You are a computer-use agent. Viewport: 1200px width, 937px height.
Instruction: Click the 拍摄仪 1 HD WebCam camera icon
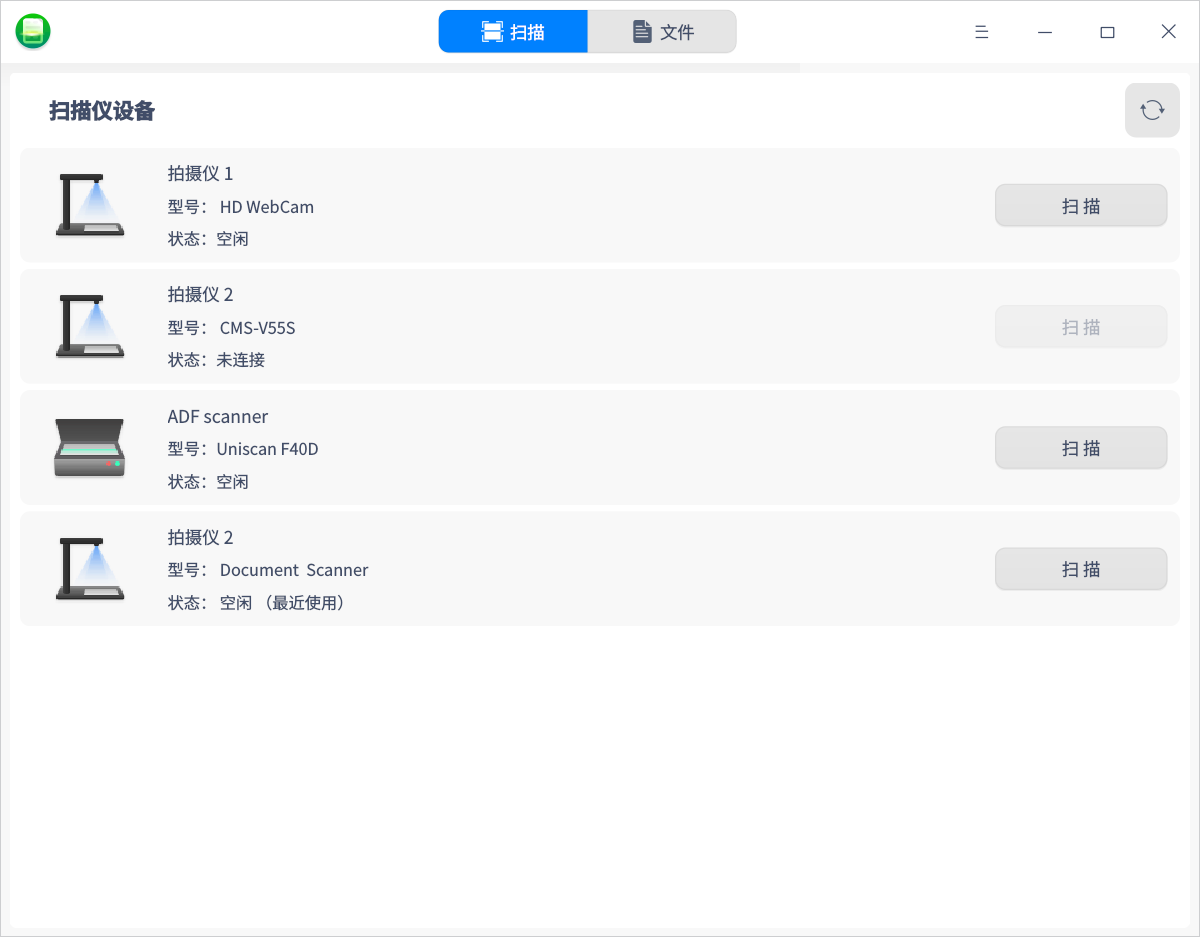click(90, 205)
